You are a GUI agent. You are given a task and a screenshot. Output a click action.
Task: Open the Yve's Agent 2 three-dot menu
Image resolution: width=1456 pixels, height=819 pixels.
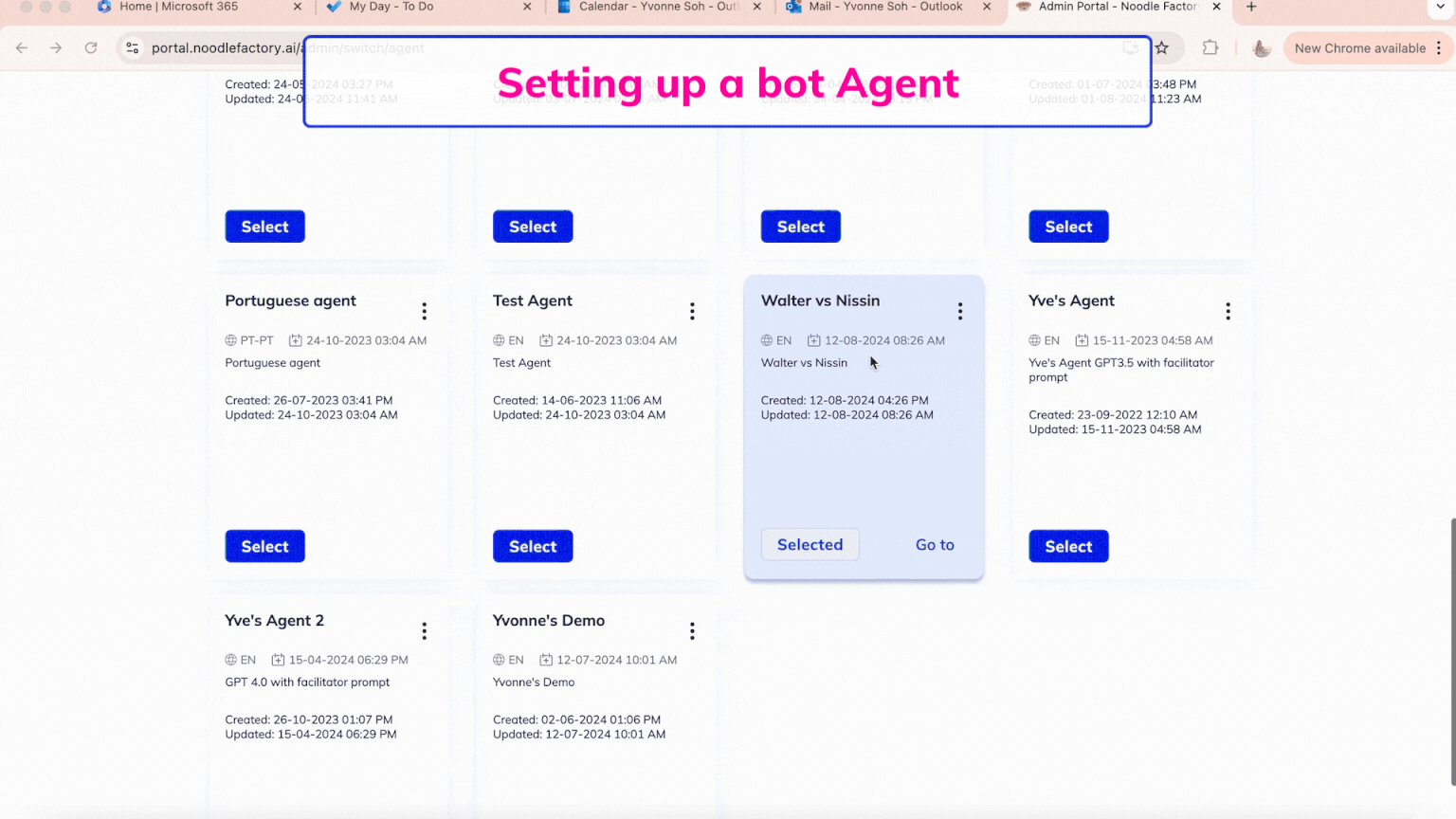click(x=424, y=631)
